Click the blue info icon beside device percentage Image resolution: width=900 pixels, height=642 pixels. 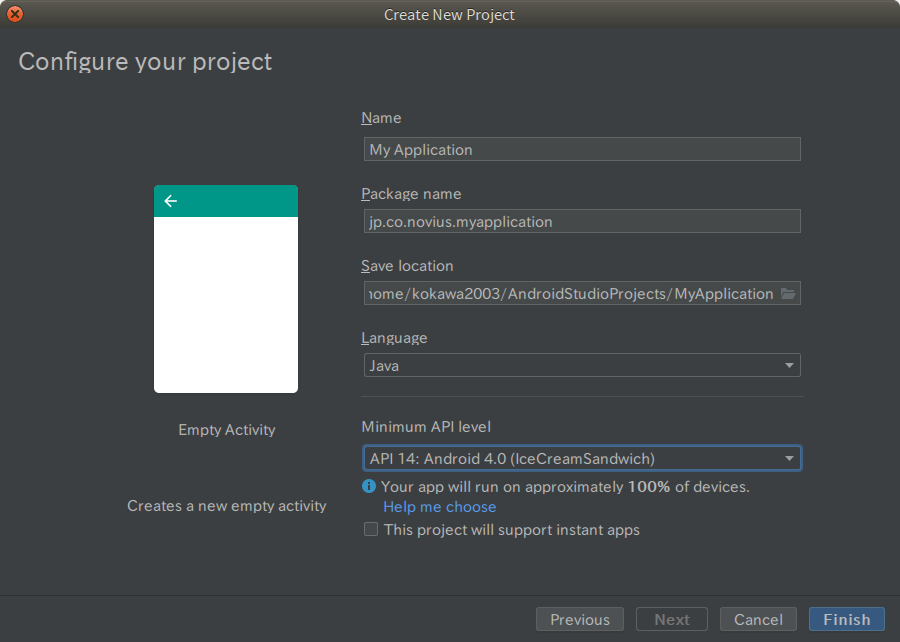click(x=368, y=487)
